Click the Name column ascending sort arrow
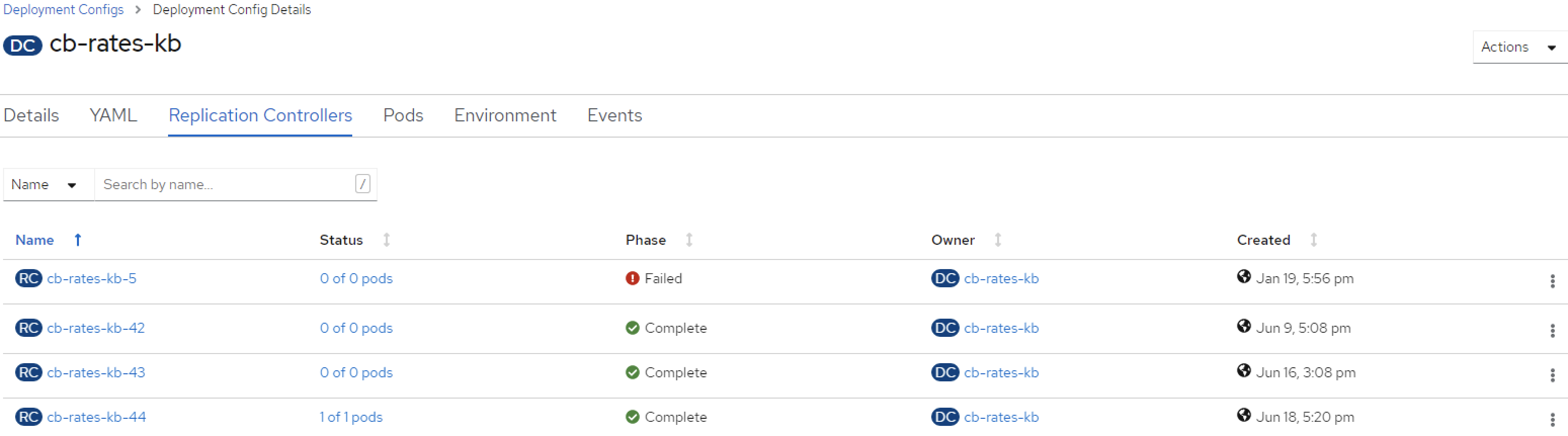The image size is (1568, 436). (x=78, y=240)
